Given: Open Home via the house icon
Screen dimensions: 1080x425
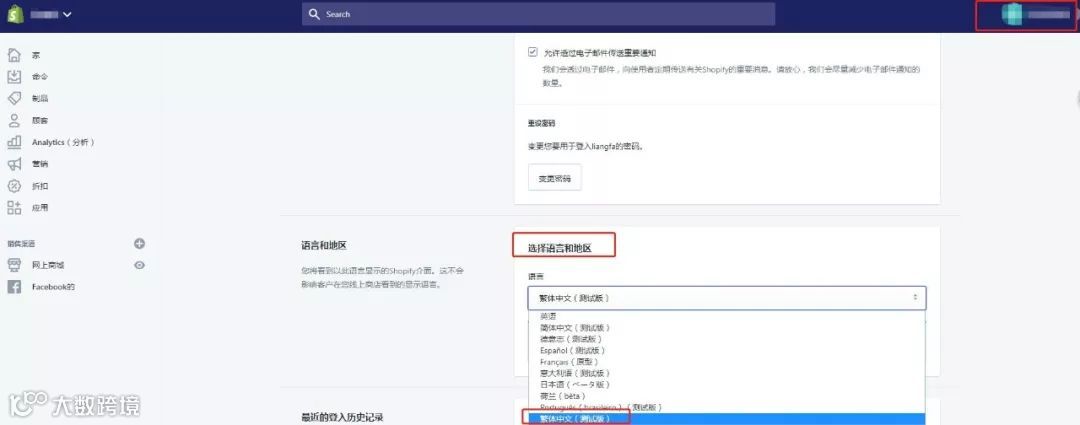Looking at the screenshot, I should [x=14, y=54].
